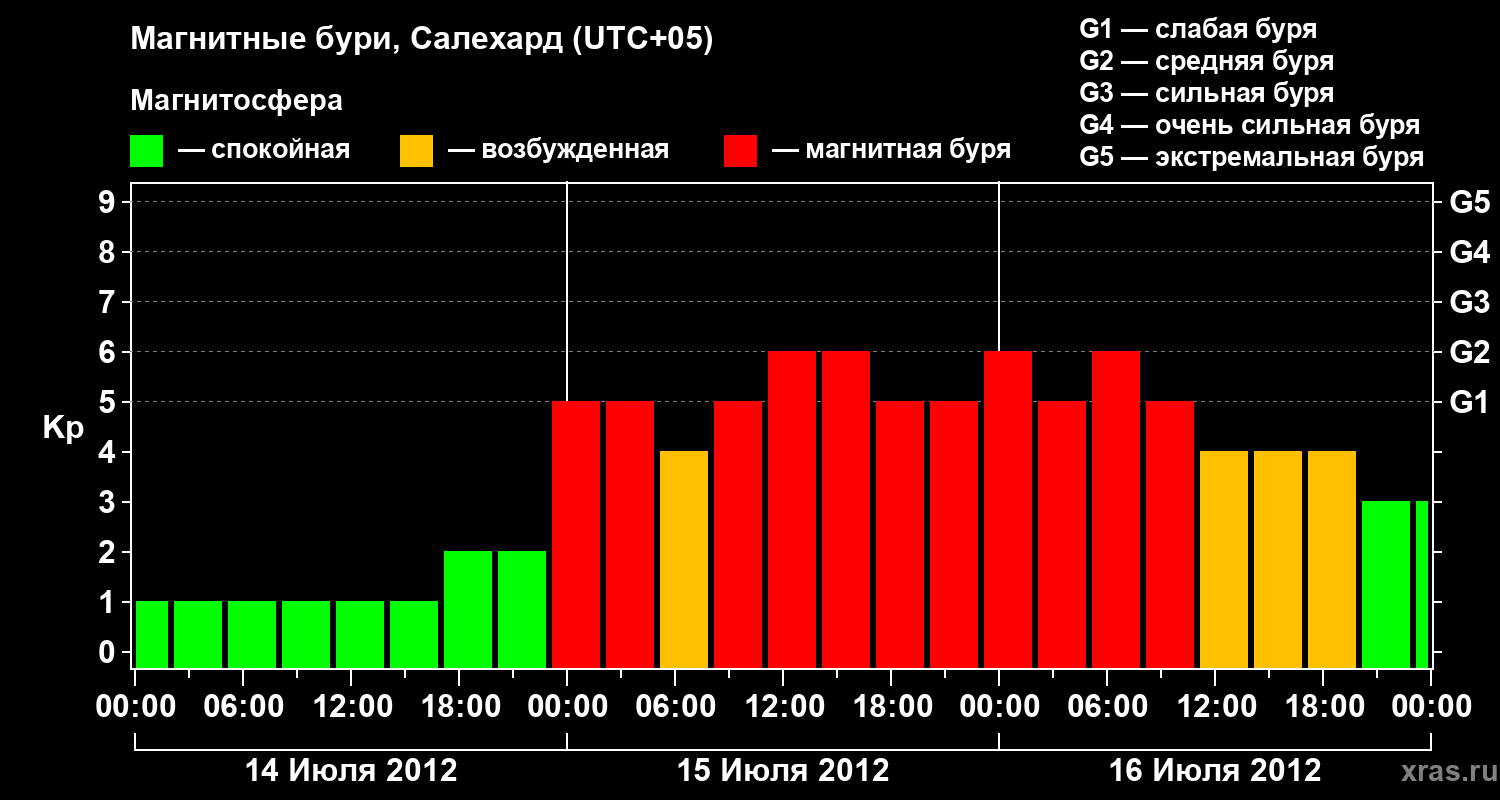Select the '— спокойная' legend label

point(264,150)
